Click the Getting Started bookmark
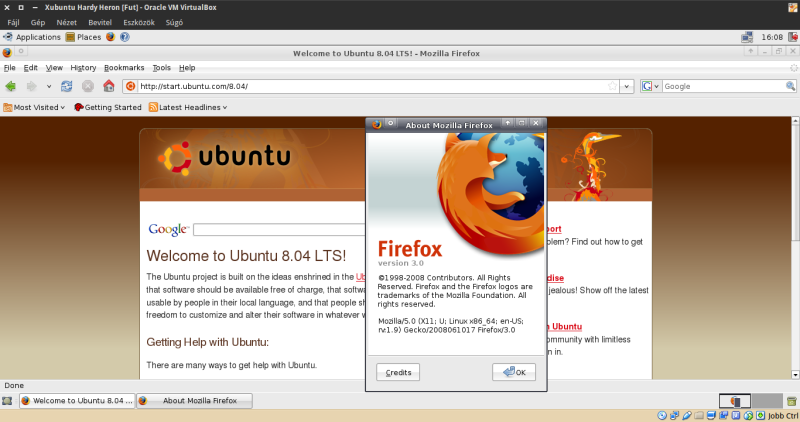Image resolution: width=800 pixels, height=422 pixels. click(108, 107)
